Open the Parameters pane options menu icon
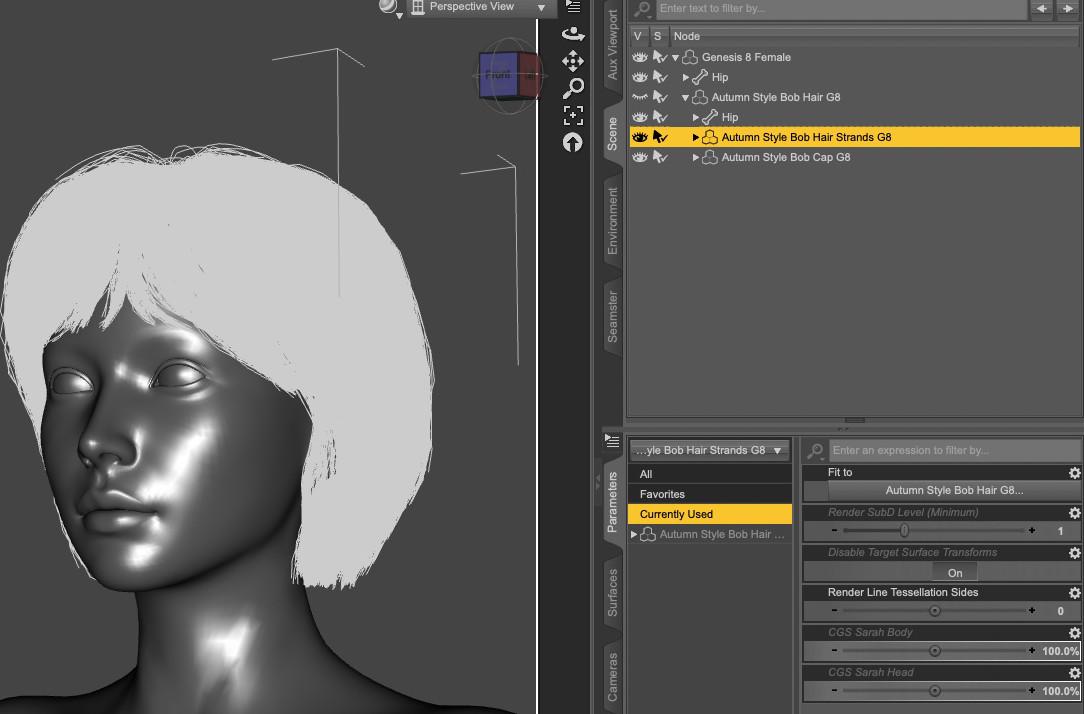This screenshot has height=714, width=1084. click(612, 440)
